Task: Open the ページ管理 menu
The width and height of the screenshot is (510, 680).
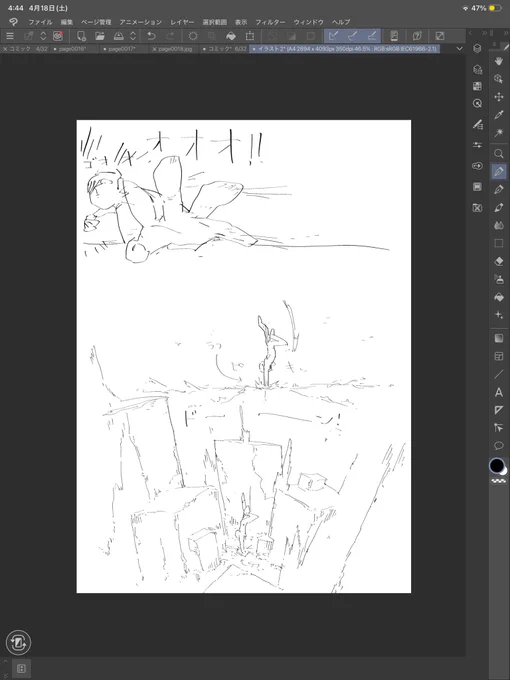Action: [96, 22]
